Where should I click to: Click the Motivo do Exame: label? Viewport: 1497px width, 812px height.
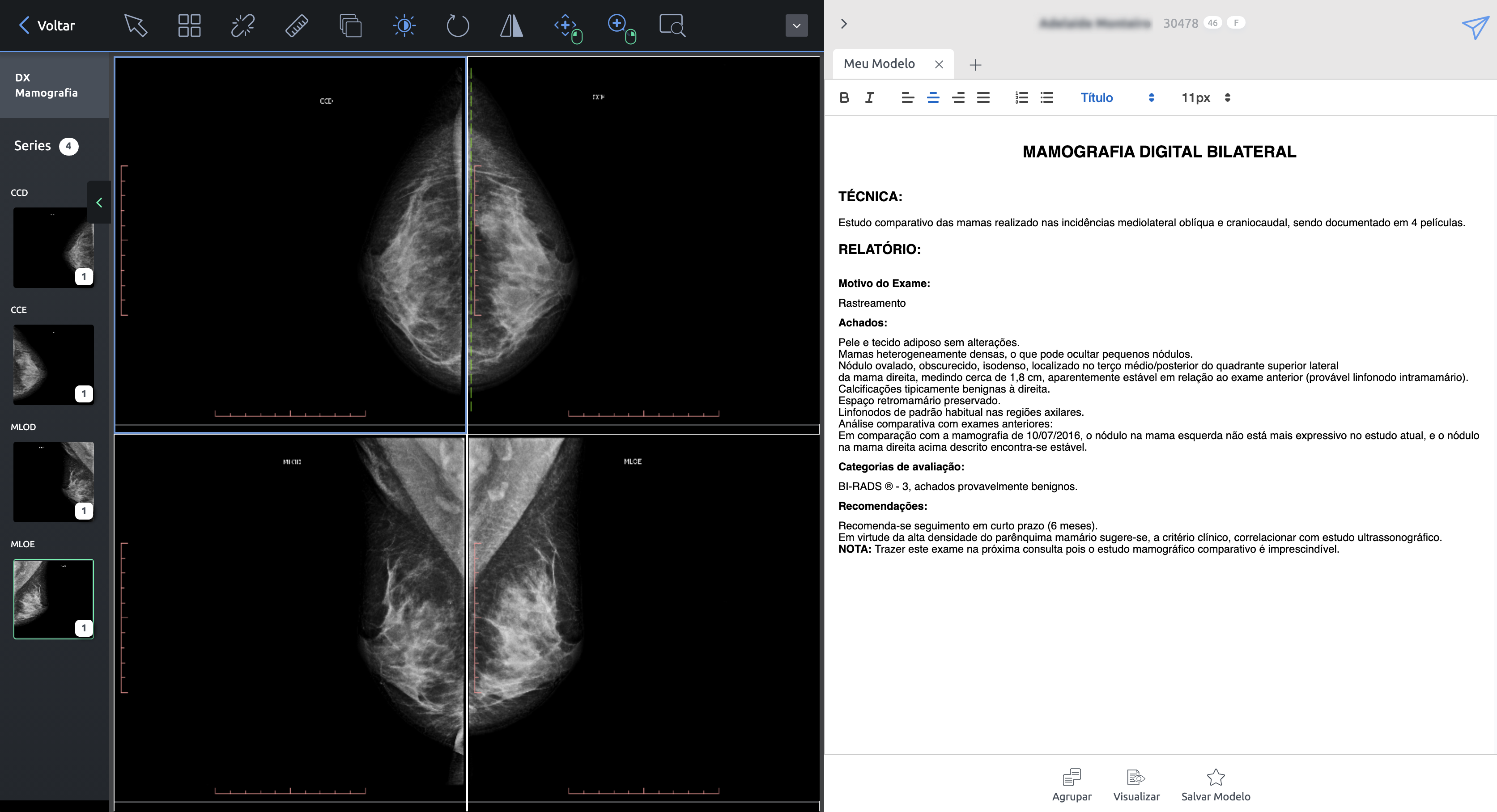(884, 283)
